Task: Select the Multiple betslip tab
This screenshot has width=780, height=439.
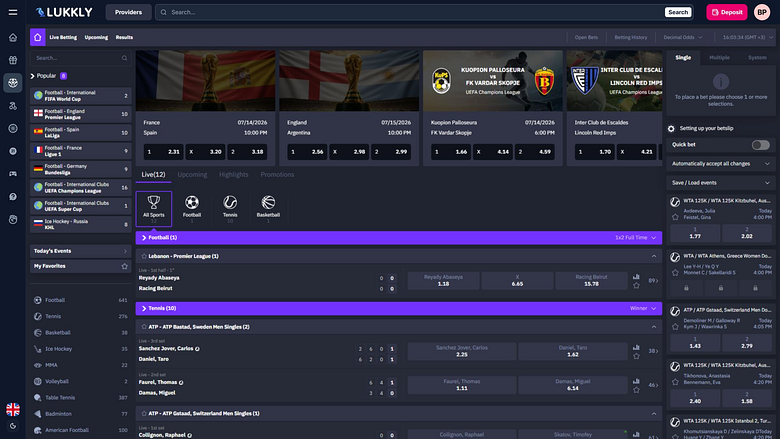Action: pos(719,58)
